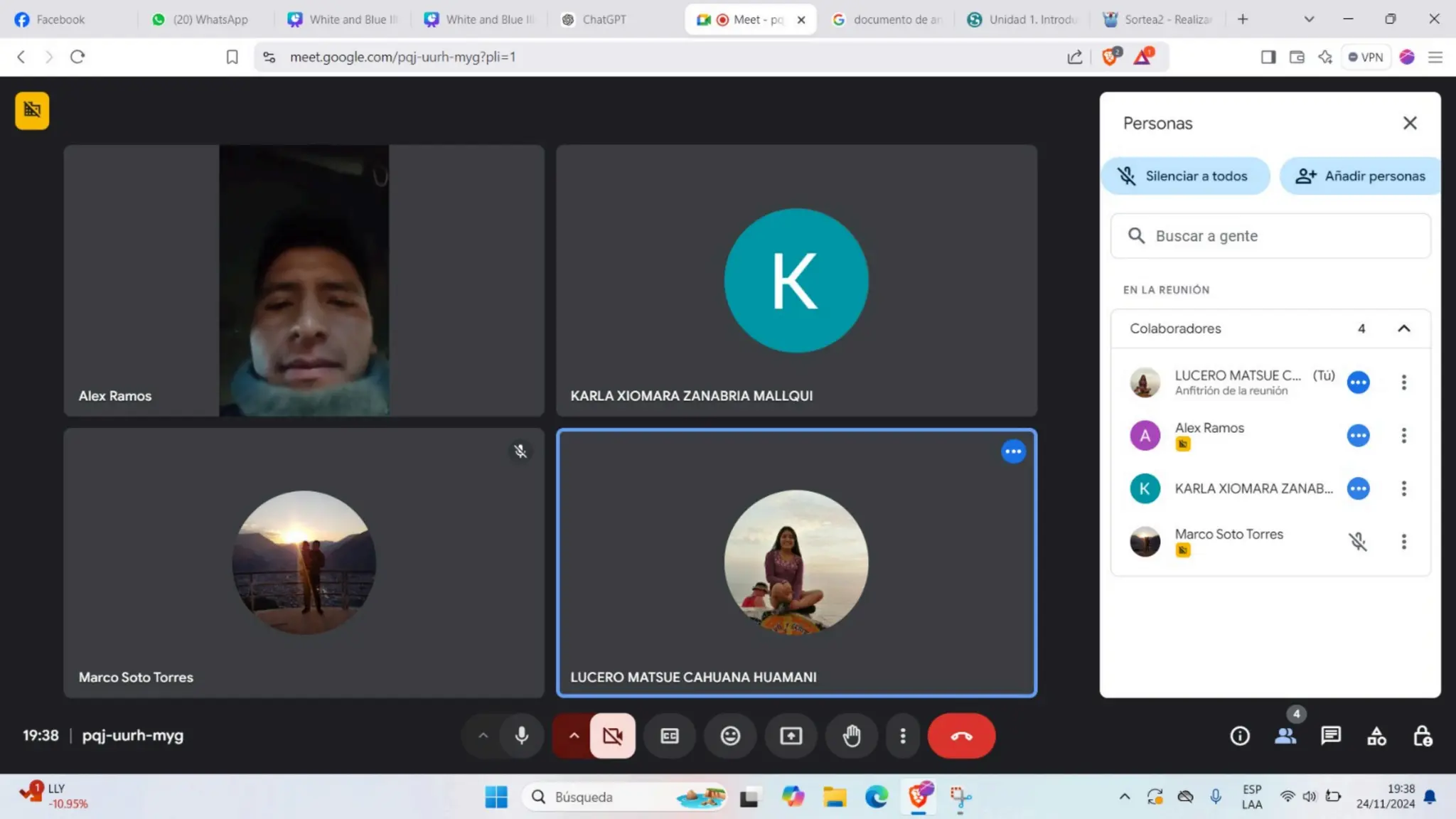Open the emoji reactions button
The height and width of the screenshot is (819, 1456).
click(730, 736)
